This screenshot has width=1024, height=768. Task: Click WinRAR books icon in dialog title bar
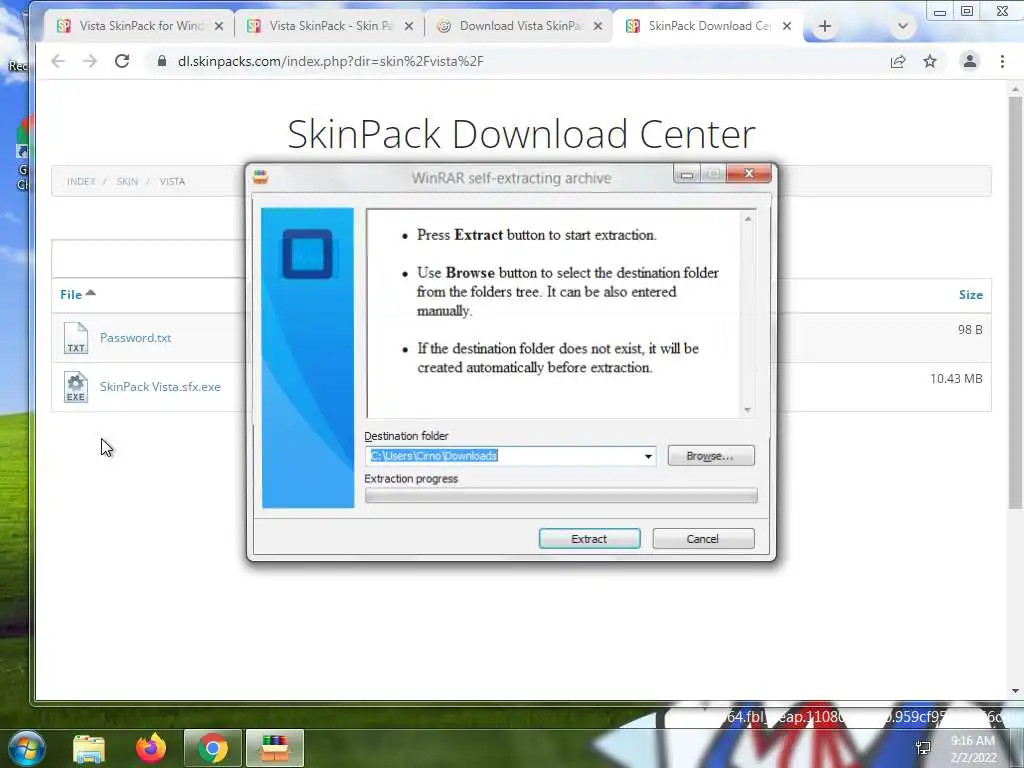point(261,177)
